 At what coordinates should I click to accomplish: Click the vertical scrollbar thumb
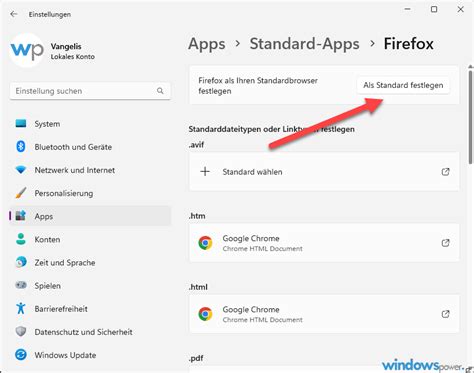coord(470,117)
